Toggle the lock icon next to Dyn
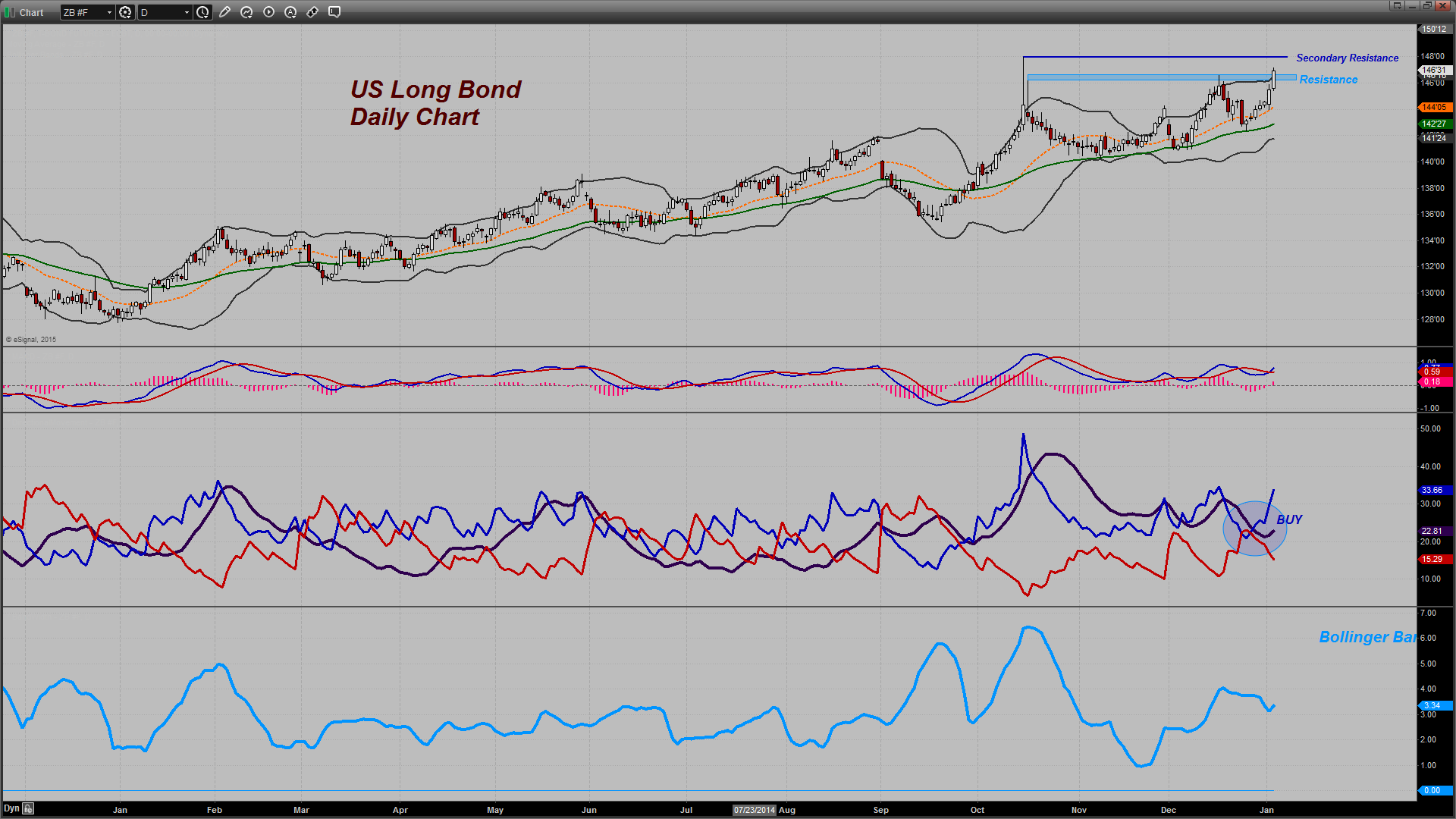This screenshot has width=1456, height=819. point(28,808)
